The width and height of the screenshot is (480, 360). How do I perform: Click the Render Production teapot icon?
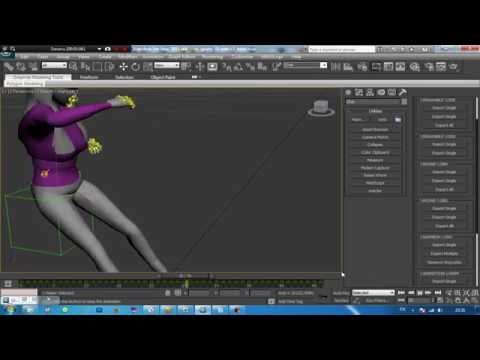click(x=453, y=67)
